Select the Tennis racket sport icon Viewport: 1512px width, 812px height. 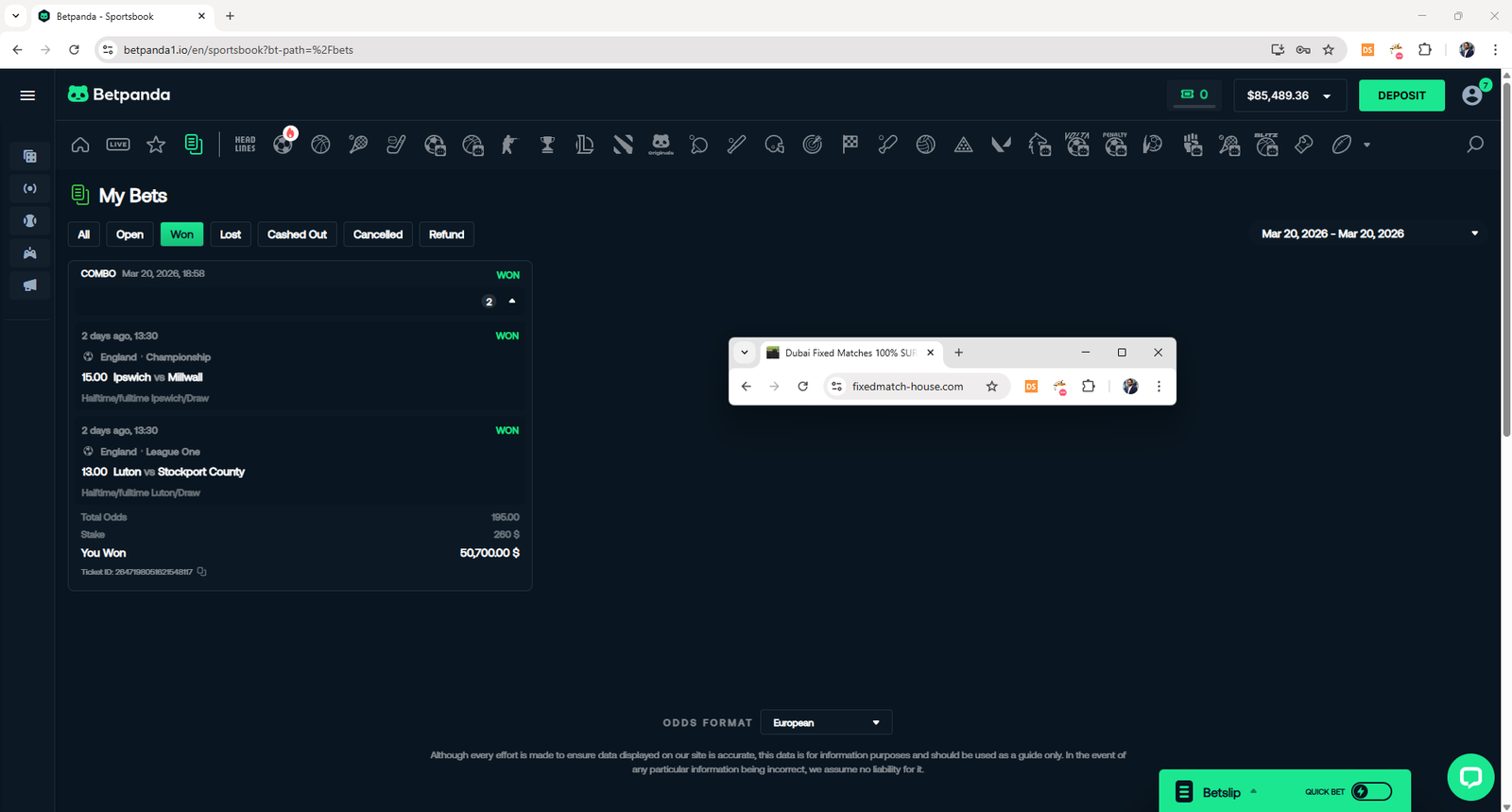[x=358, y=145]
